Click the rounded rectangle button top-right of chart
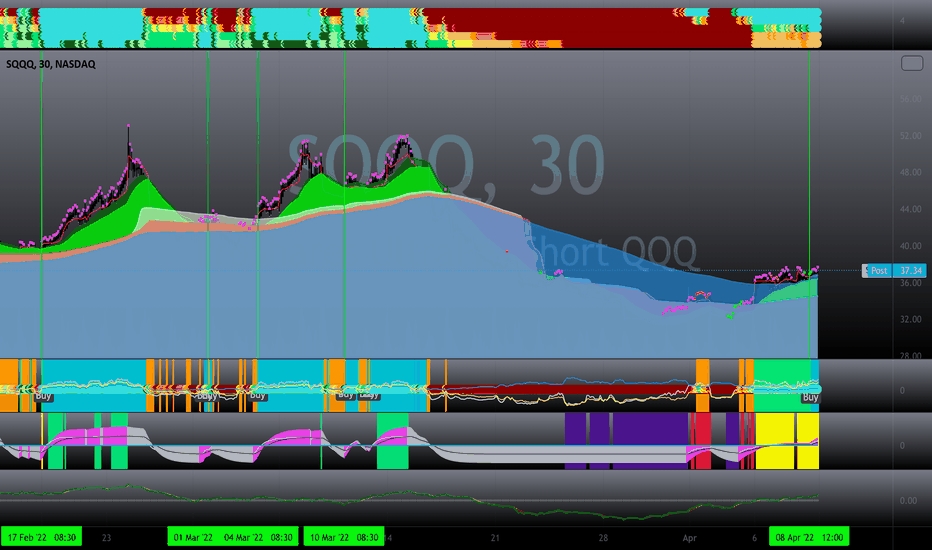This screenshot has width=932, height=550. [x=912, y=63]
